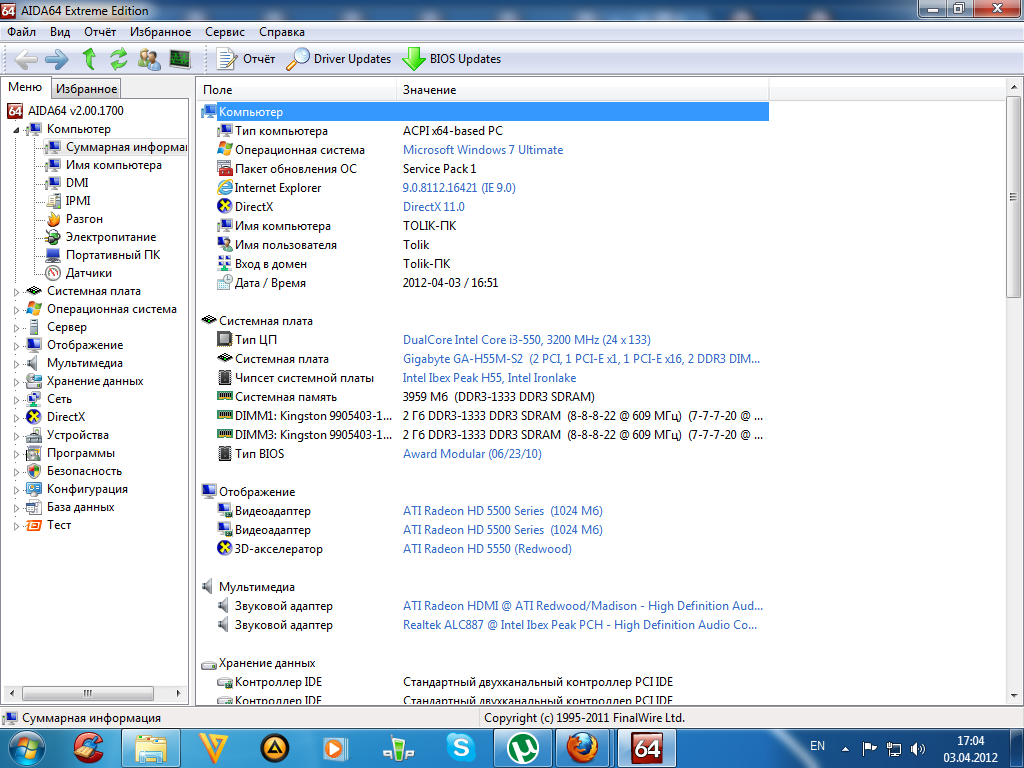This screenshot has height=768, width=1024.
Task: Open the ATI Radeon HD 5550 (Redwood) link
Action: (487, 549)
